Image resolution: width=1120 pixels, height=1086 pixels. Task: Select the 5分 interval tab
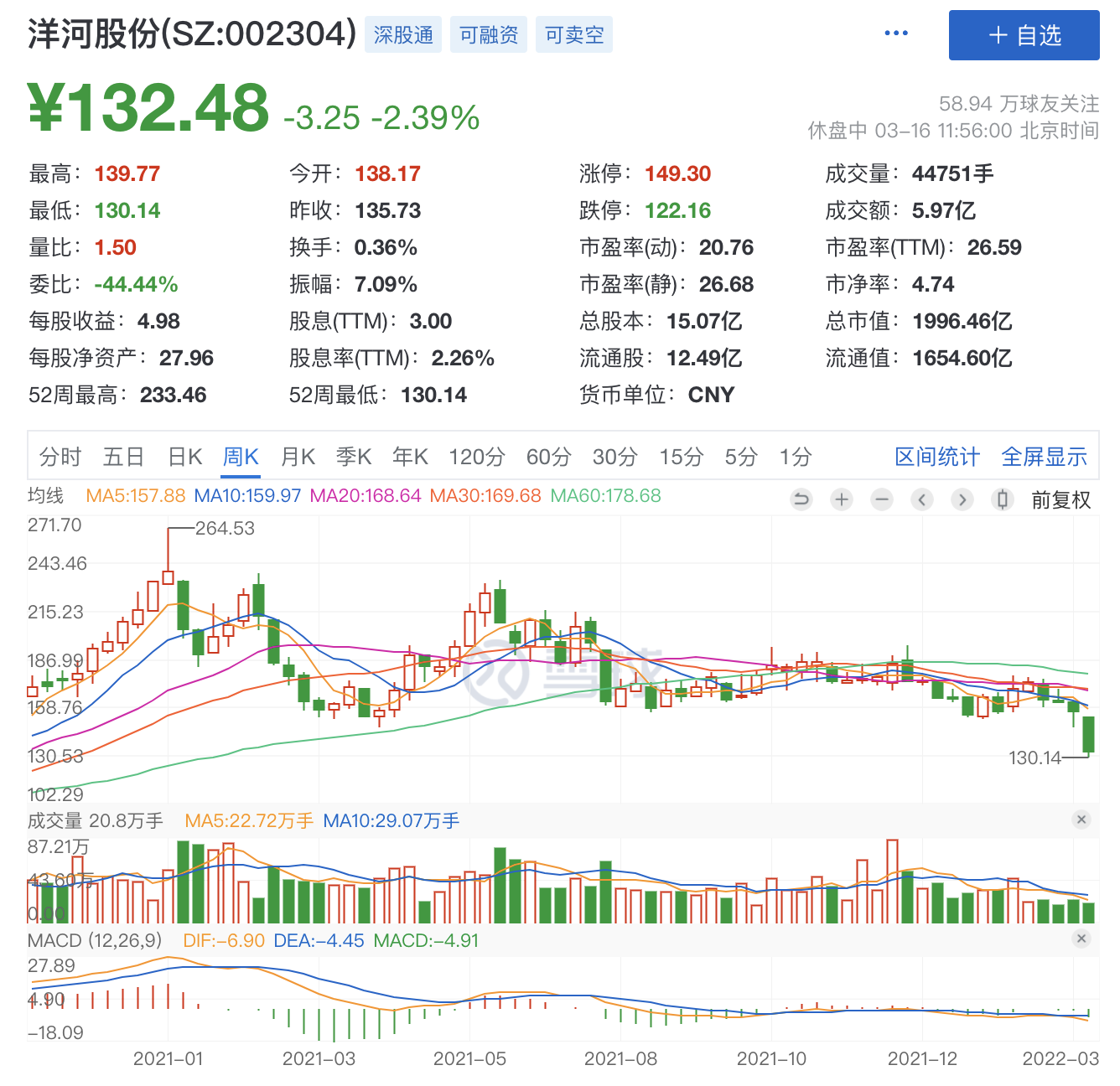pyautogui.click(x=741, y=457)
